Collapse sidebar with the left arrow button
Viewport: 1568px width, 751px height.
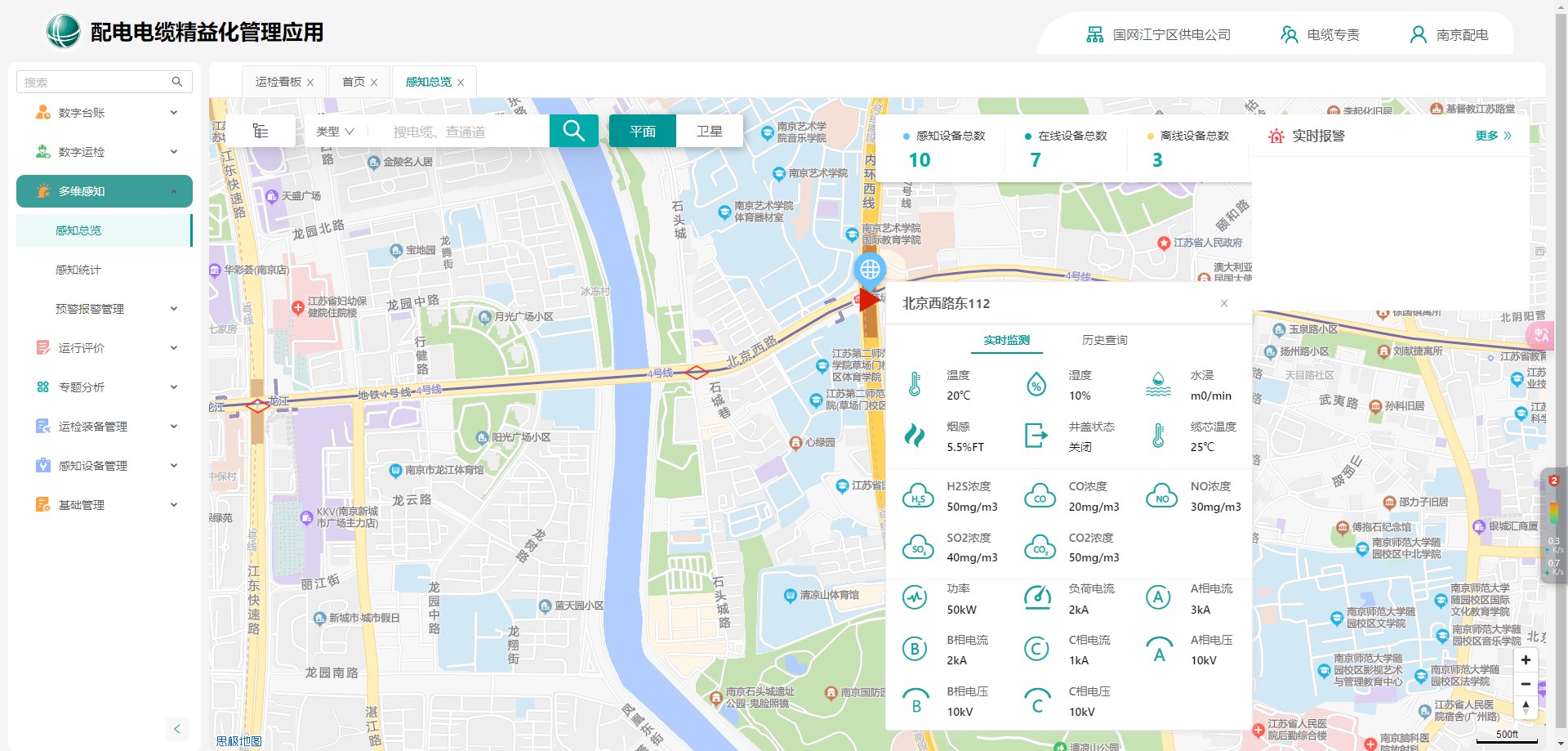[x=177, y=729]
